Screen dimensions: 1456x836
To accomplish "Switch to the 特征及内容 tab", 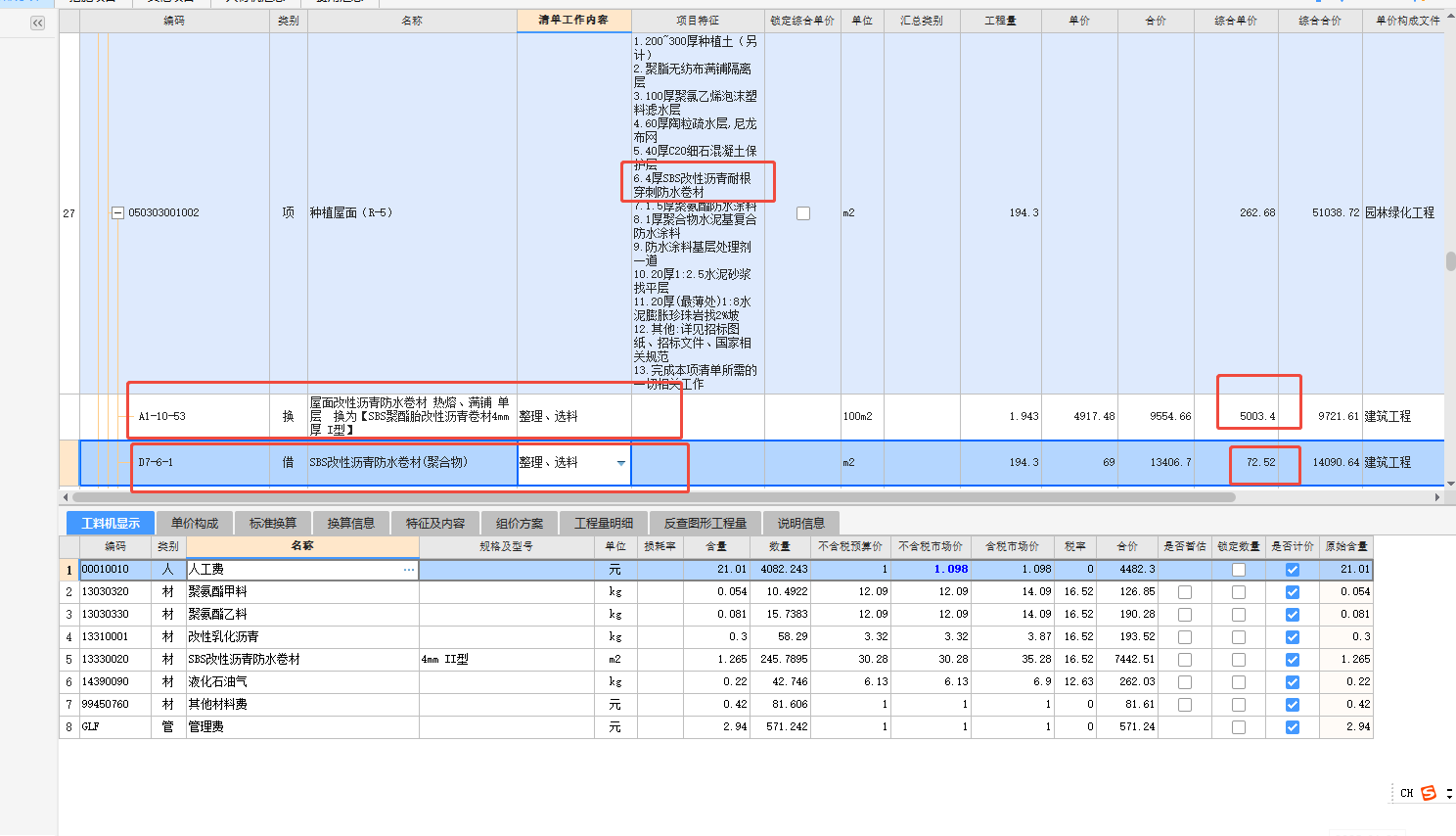I will 435,524.
